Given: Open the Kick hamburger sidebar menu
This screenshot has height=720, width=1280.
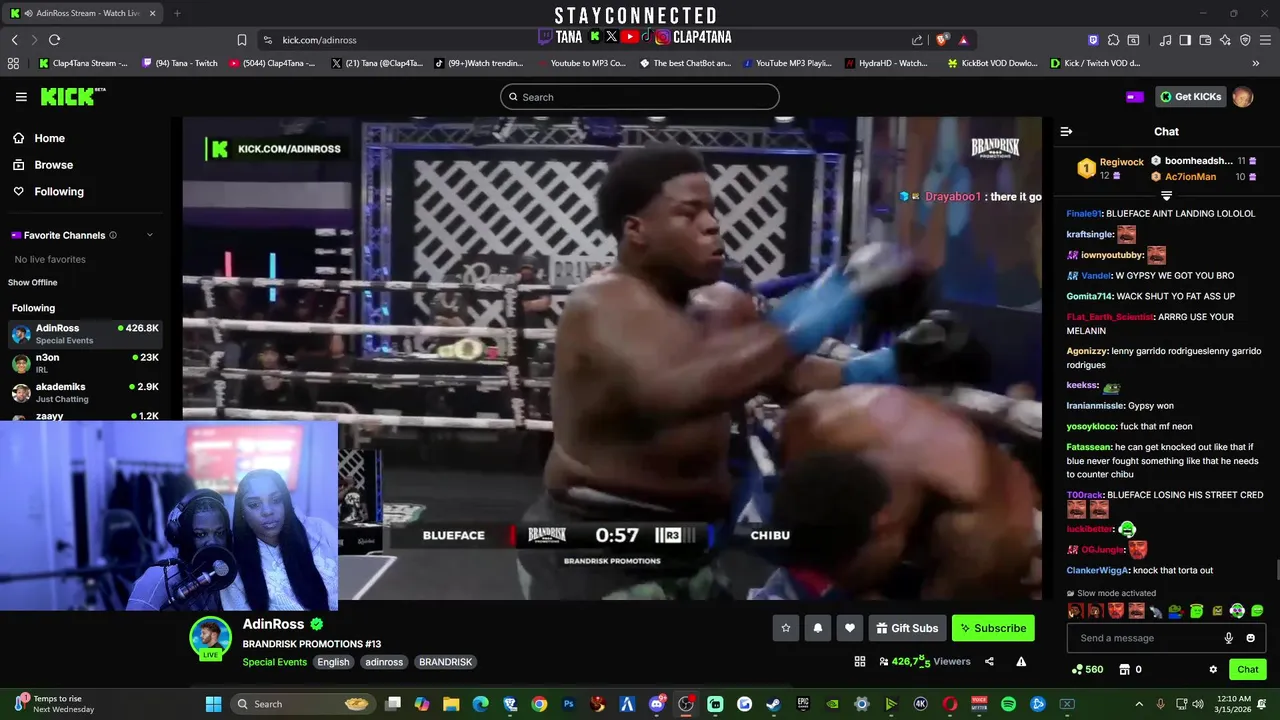Looking at the screenshot, I should (x=21, y=97).
